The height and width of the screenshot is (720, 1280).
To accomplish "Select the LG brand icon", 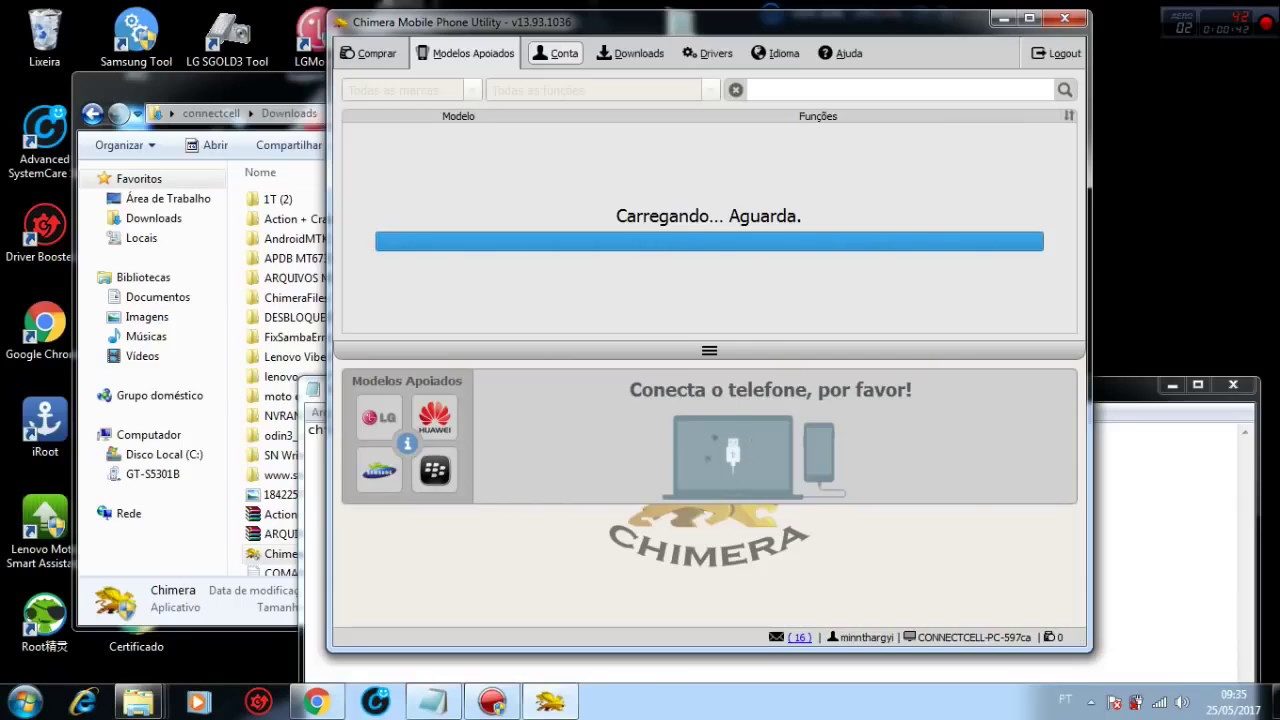I will [x=379, y=417].
